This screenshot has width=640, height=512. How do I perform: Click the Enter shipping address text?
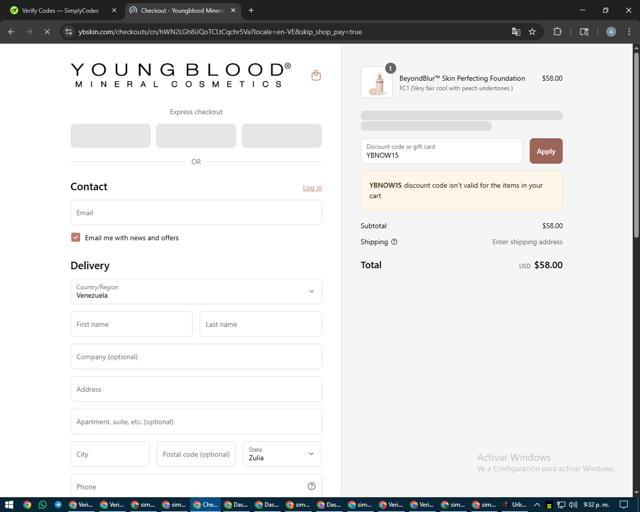pyautogui.click(x=527, y=242)
